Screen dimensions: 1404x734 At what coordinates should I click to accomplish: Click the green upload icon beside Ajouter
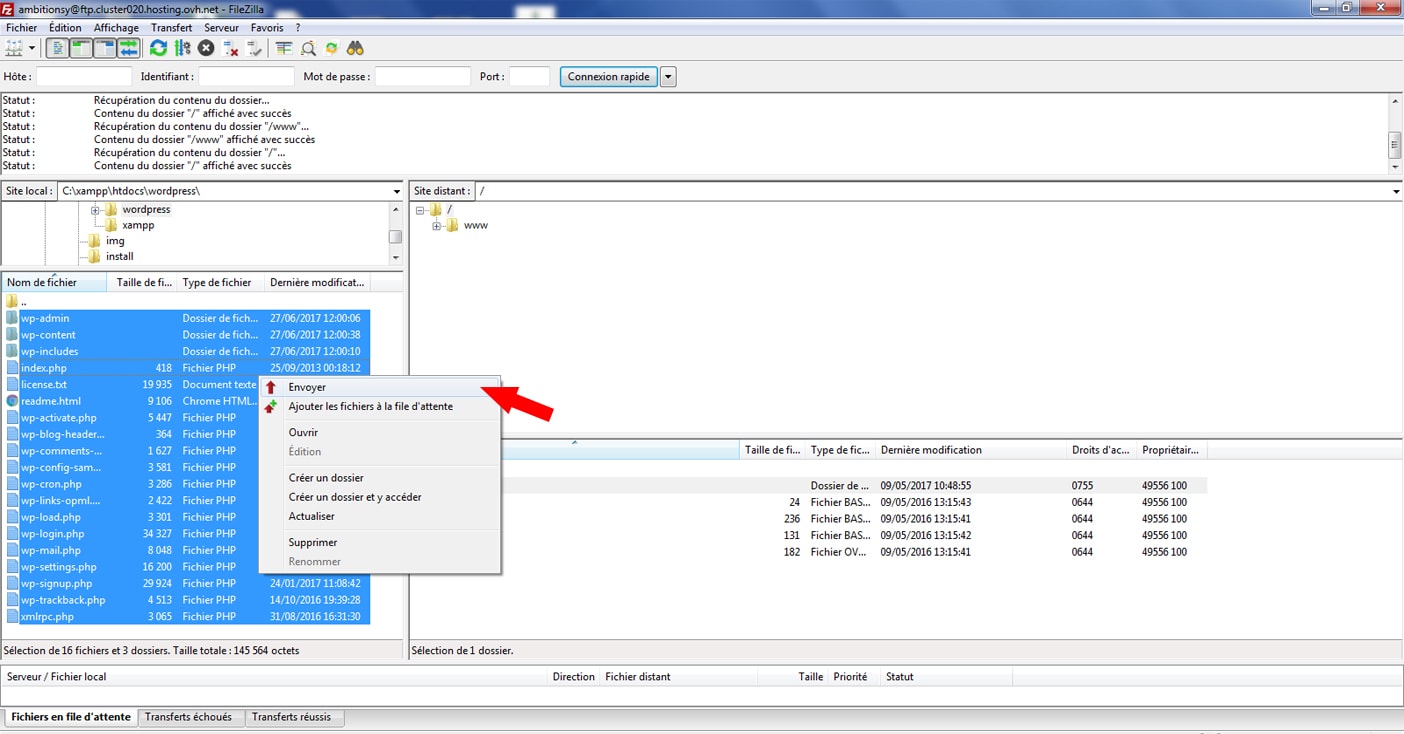(270, 406)
